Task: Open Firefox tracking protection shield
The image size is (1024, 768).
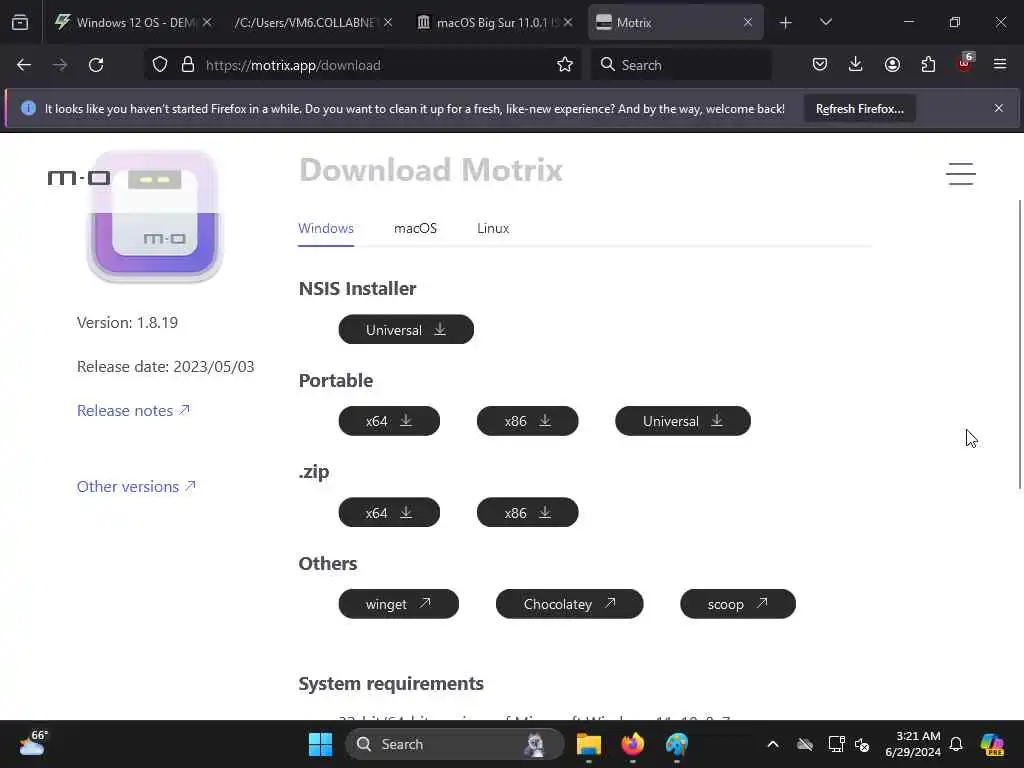Action: click(160, 65)
